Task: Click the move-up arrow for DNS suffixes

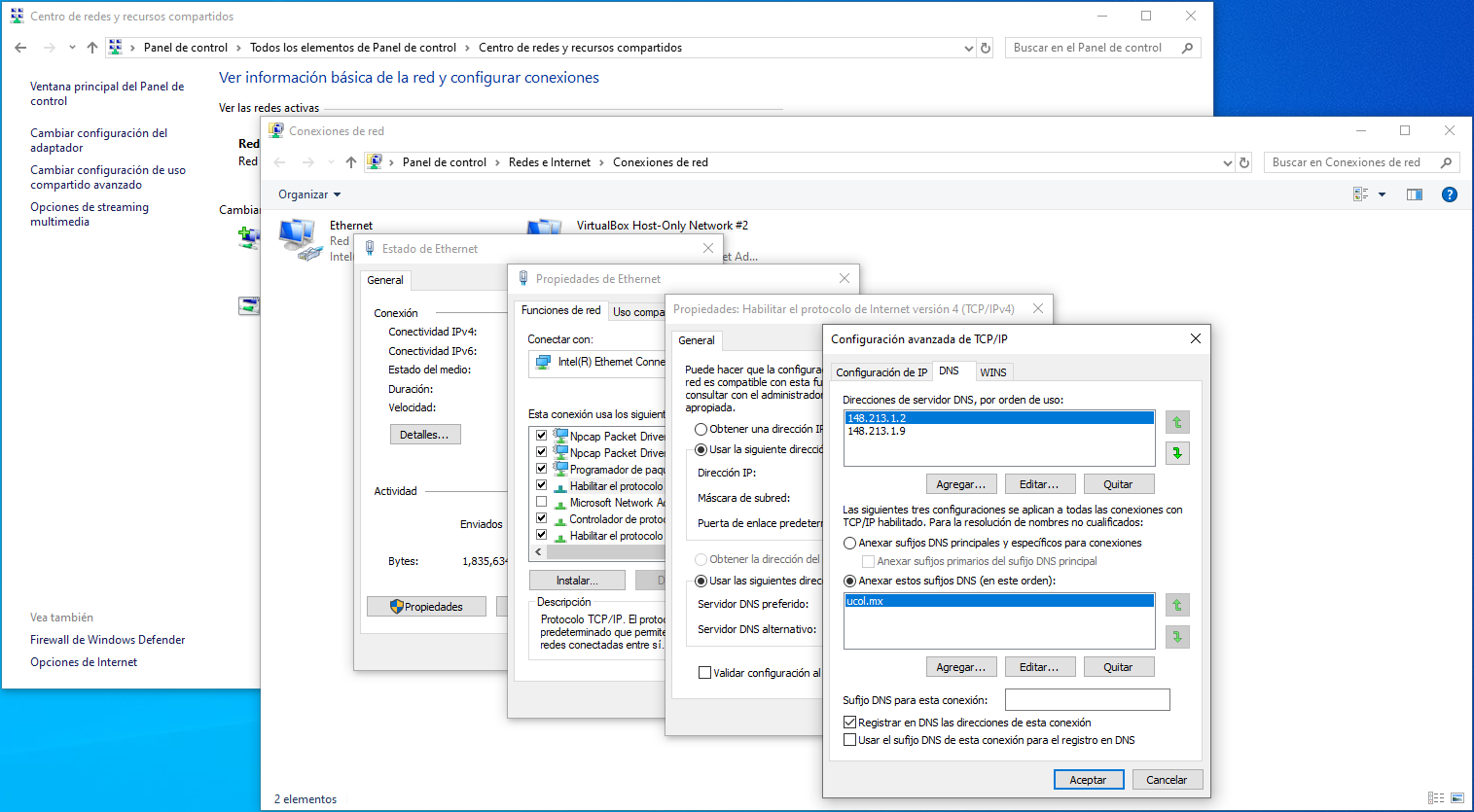Action: pos(1177,605)
